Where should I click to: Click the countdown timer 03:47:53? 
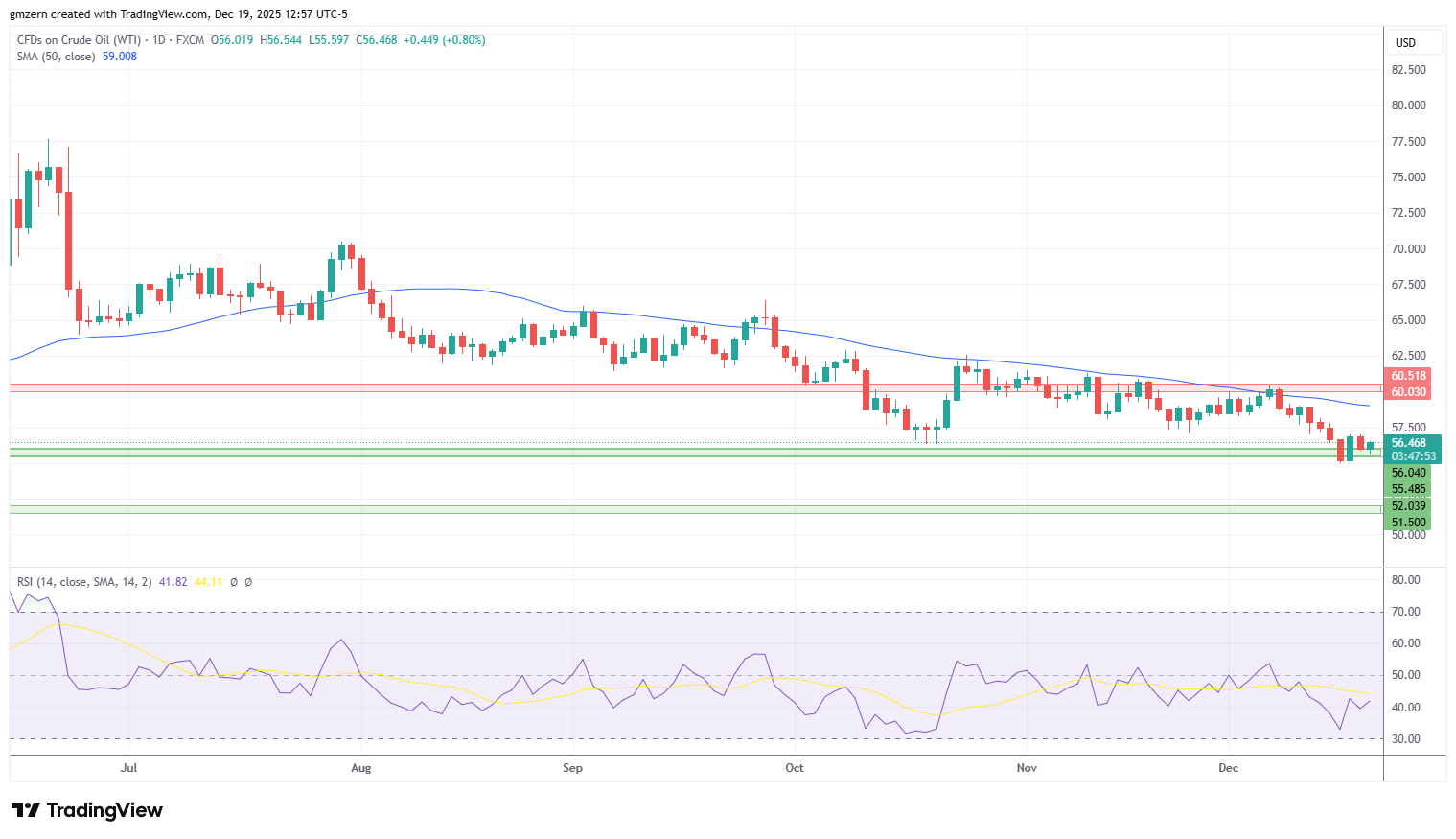pyautogui.click(x=1413, y=456)
